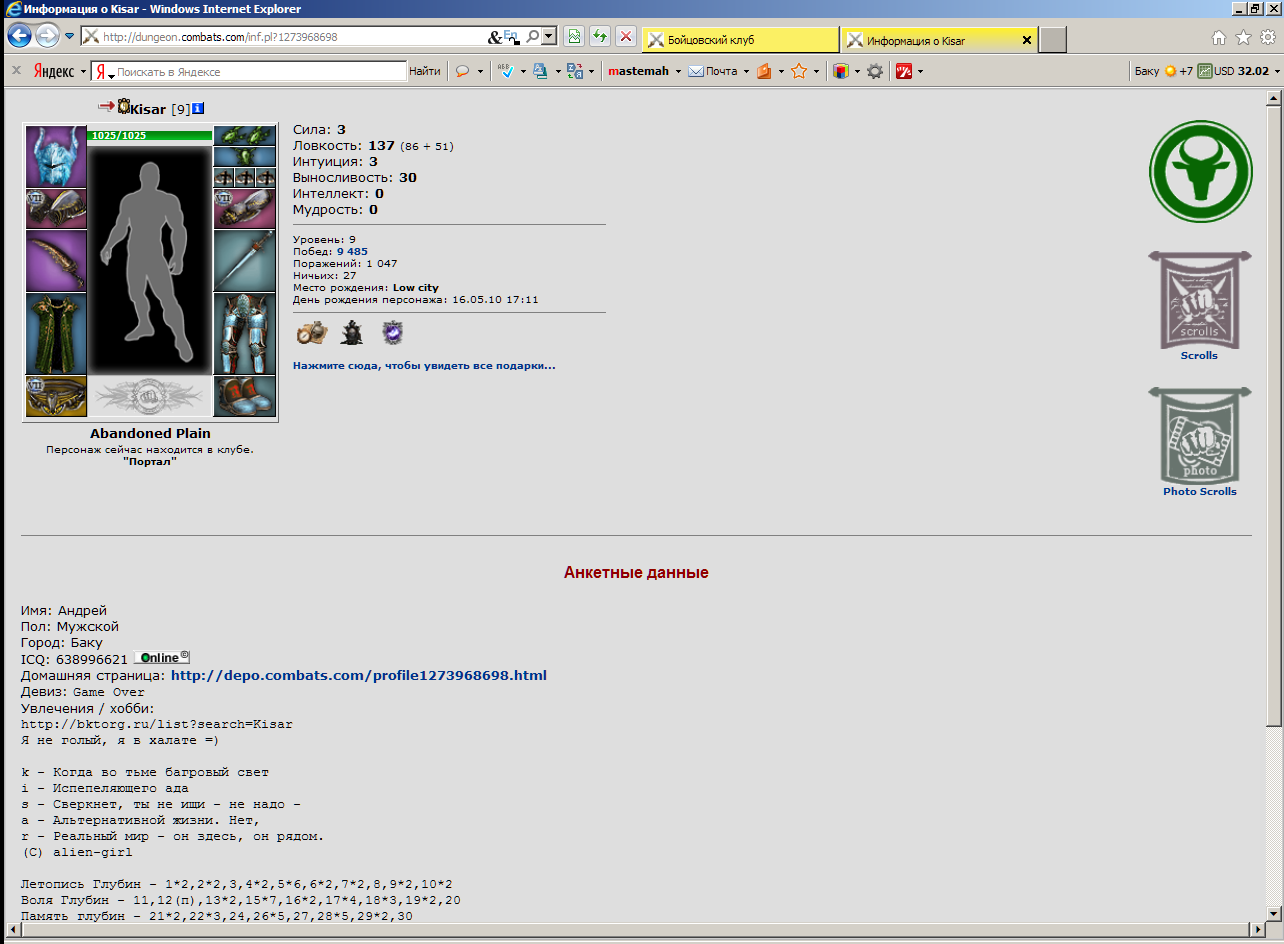1284x944 pixels.
Task: Expand the bookmarks star dropdown arrow
Action: 817,72
